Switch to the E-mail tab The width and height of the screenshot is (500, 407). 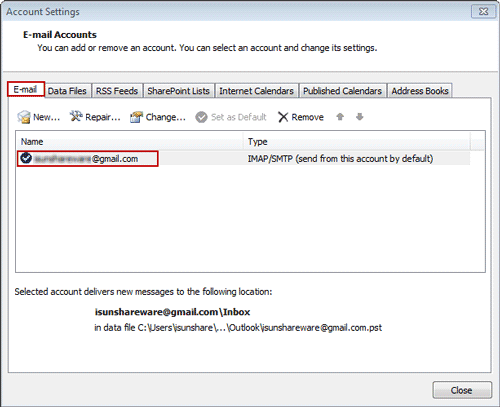click(x=25, y=89)
